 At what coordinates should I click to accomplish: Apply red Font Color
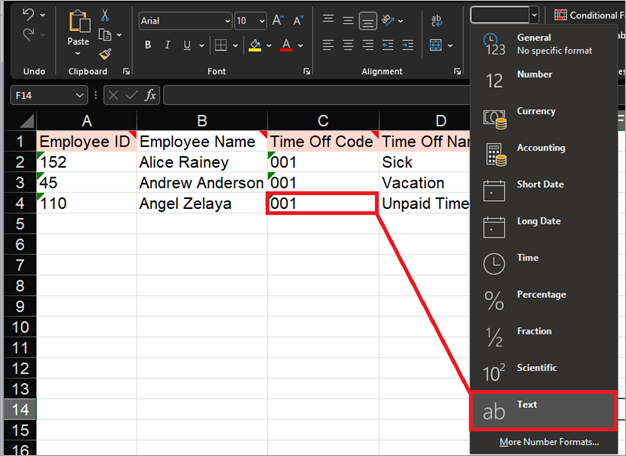pos(286,45)
